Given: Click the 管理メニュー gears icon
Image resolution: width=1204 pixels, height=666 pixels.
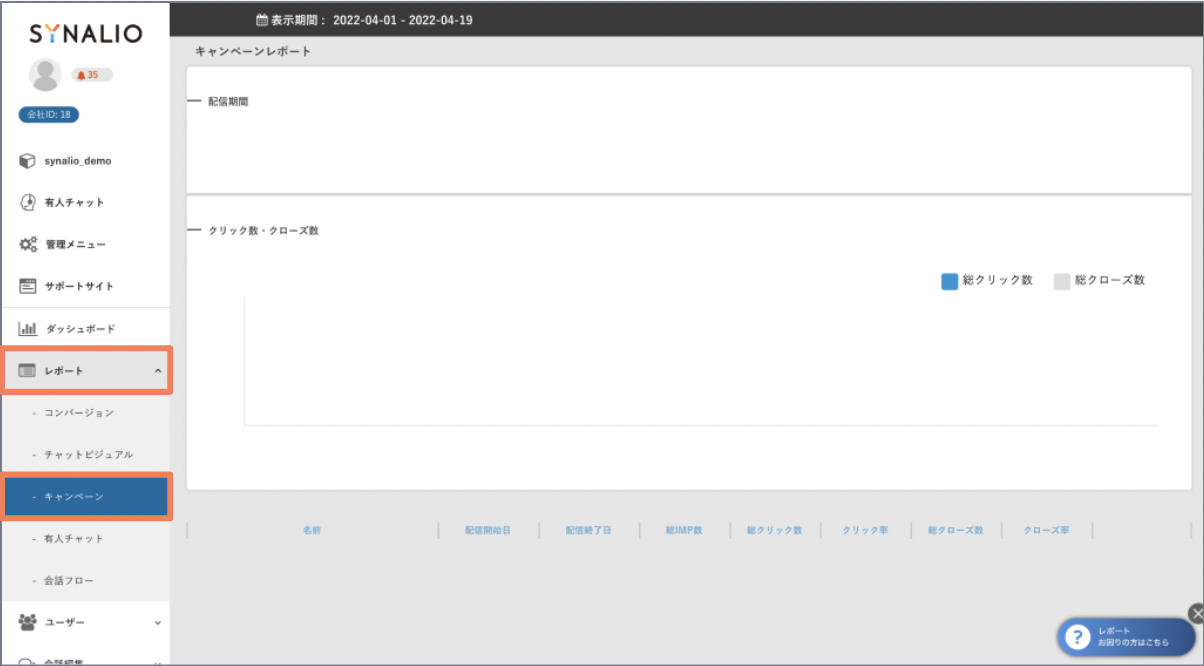Looking at the screenshot, I should pyautogui.click(x=28, y=244).
